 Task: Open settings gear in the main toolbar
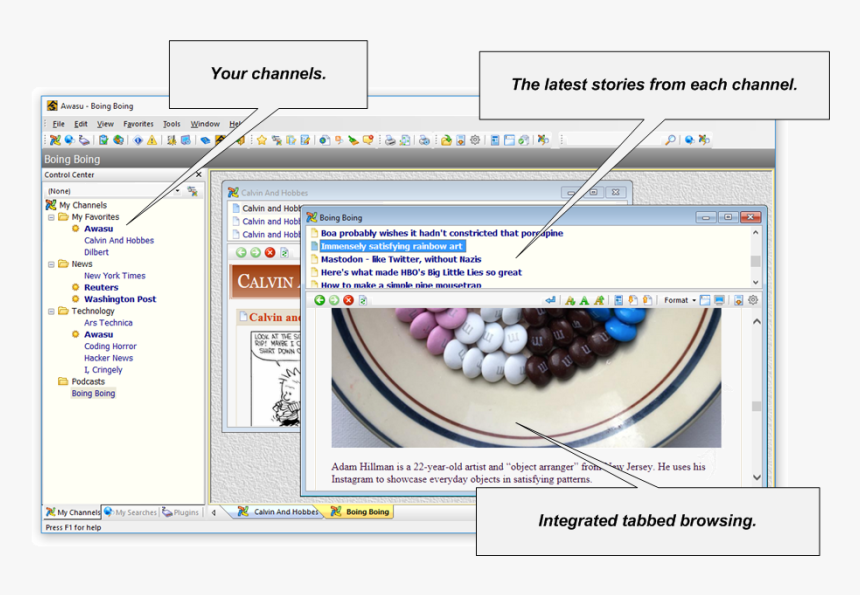(x=475, y=140)
